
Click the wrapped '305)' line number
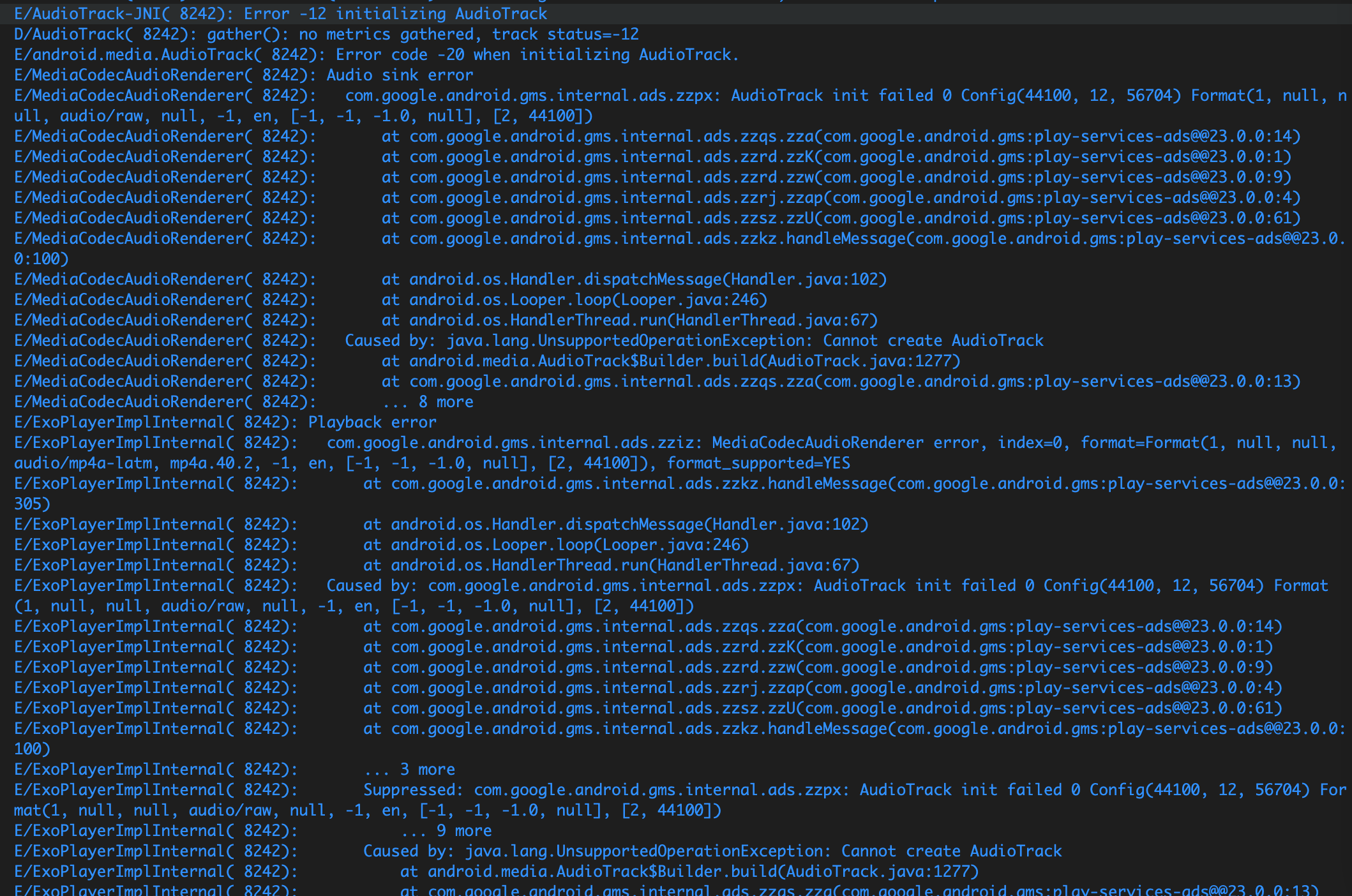pyautogui.click(x=32, y=504)
